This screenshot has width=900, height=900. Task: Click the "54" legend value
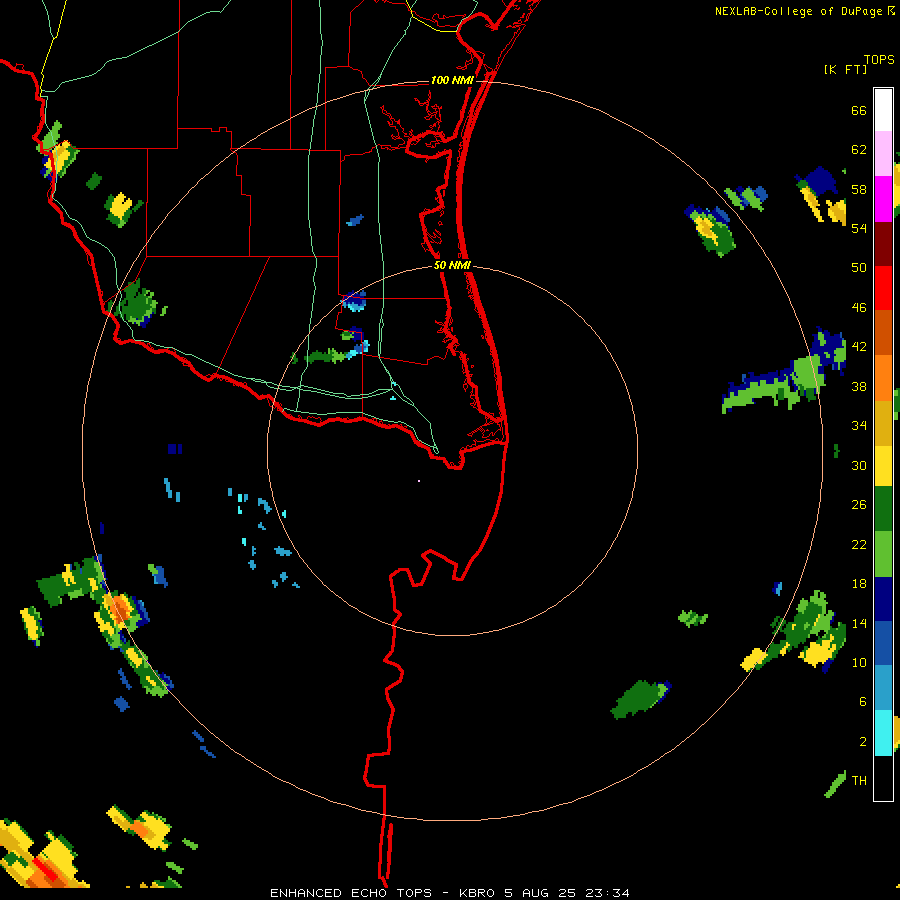click(x=859, y=228)
